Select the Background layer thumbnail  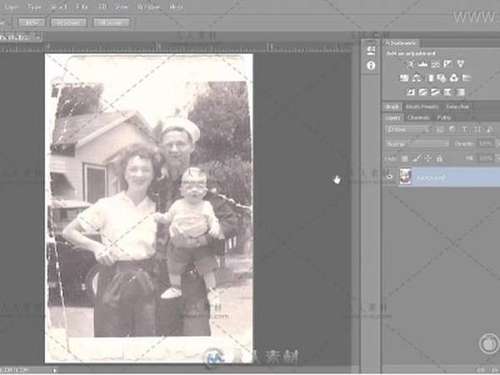pyautogui.click(x=405, y=177)
